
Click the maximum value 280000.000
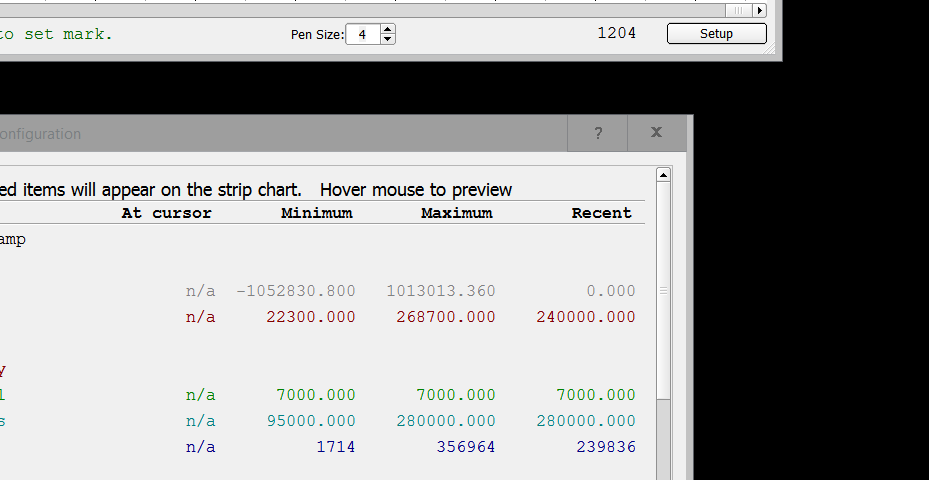[446, 421]
